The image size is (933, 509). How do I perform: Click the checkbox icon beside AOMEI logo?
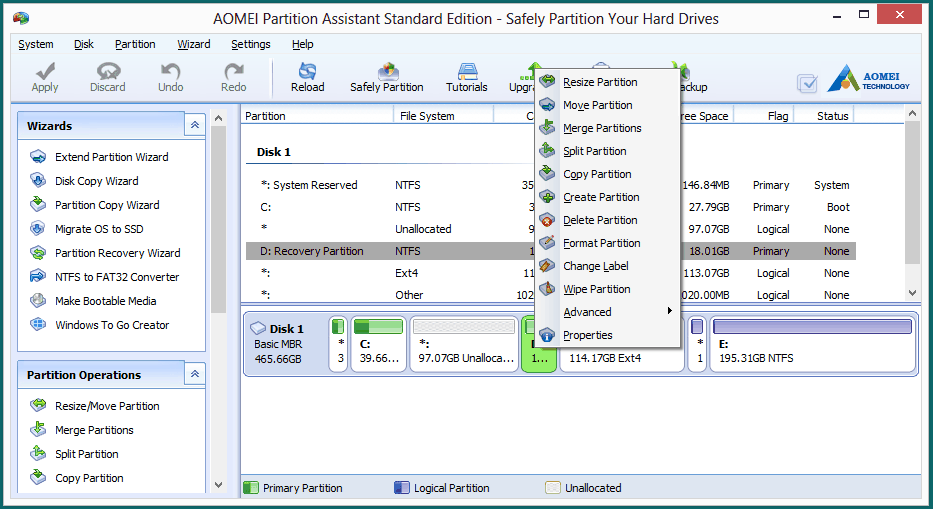[807, 83]
